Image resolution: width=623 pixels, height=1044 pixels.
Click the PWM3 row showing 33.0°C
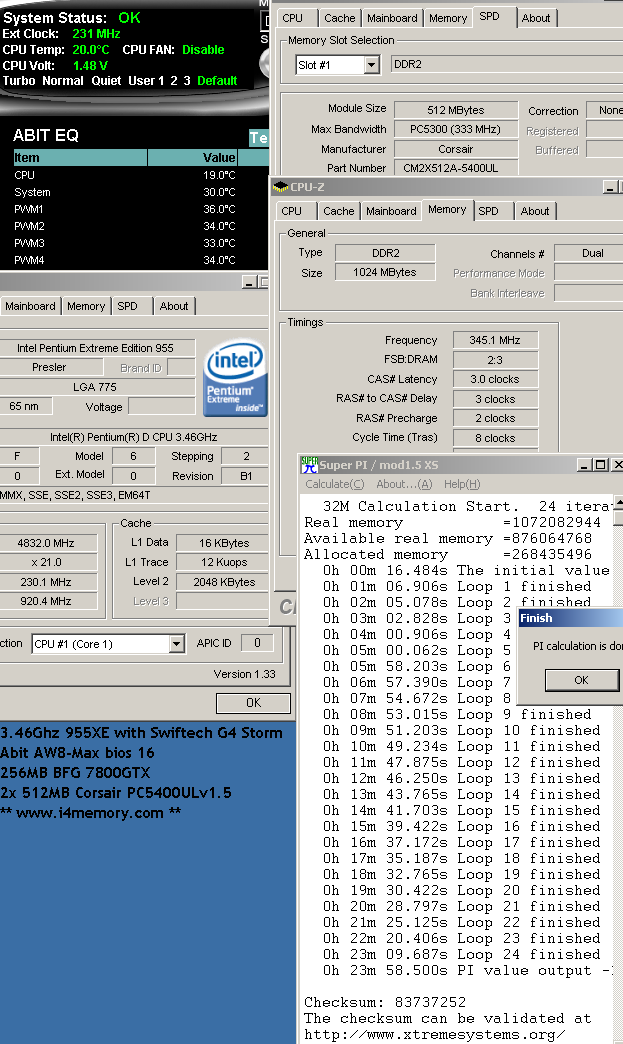(124, 243)
